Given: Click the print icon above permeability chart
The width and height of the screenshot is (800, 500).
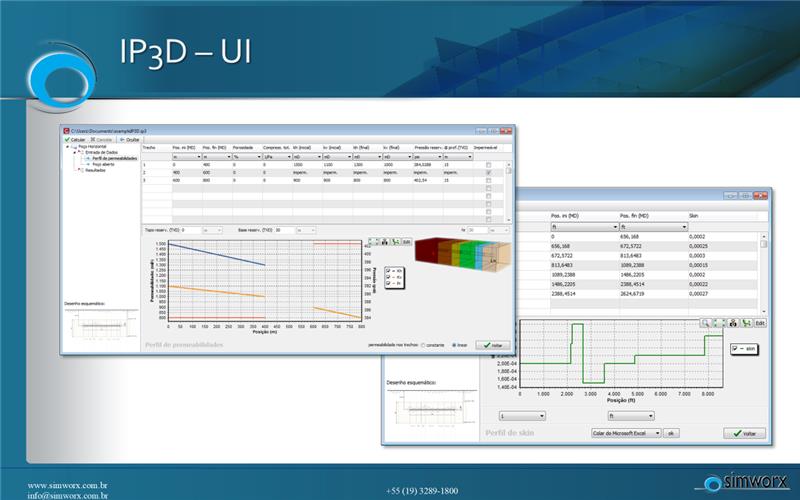Looking at the screenshot, I should point(385,242).
